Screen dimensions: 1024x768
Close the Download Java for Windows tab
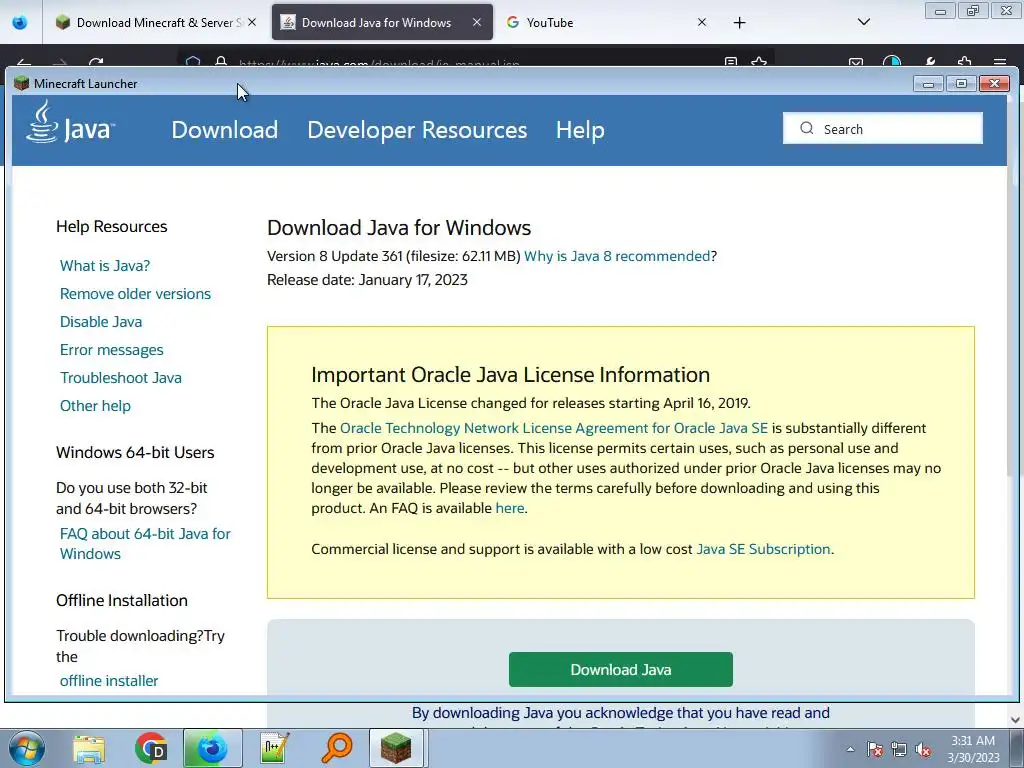[x=477, y=22]
